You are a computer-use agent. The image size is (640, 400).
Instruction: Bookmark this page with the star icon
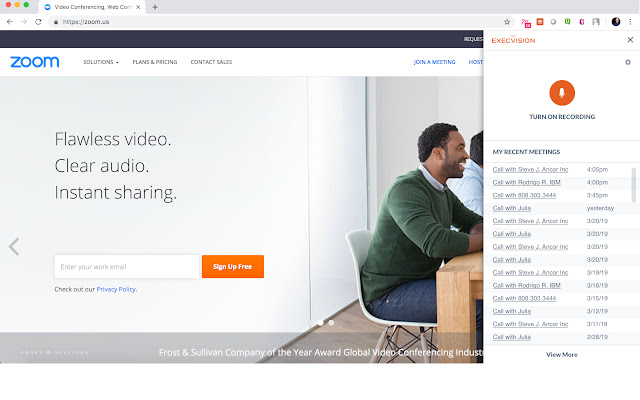pyautogui.click(x=507, y=22)
